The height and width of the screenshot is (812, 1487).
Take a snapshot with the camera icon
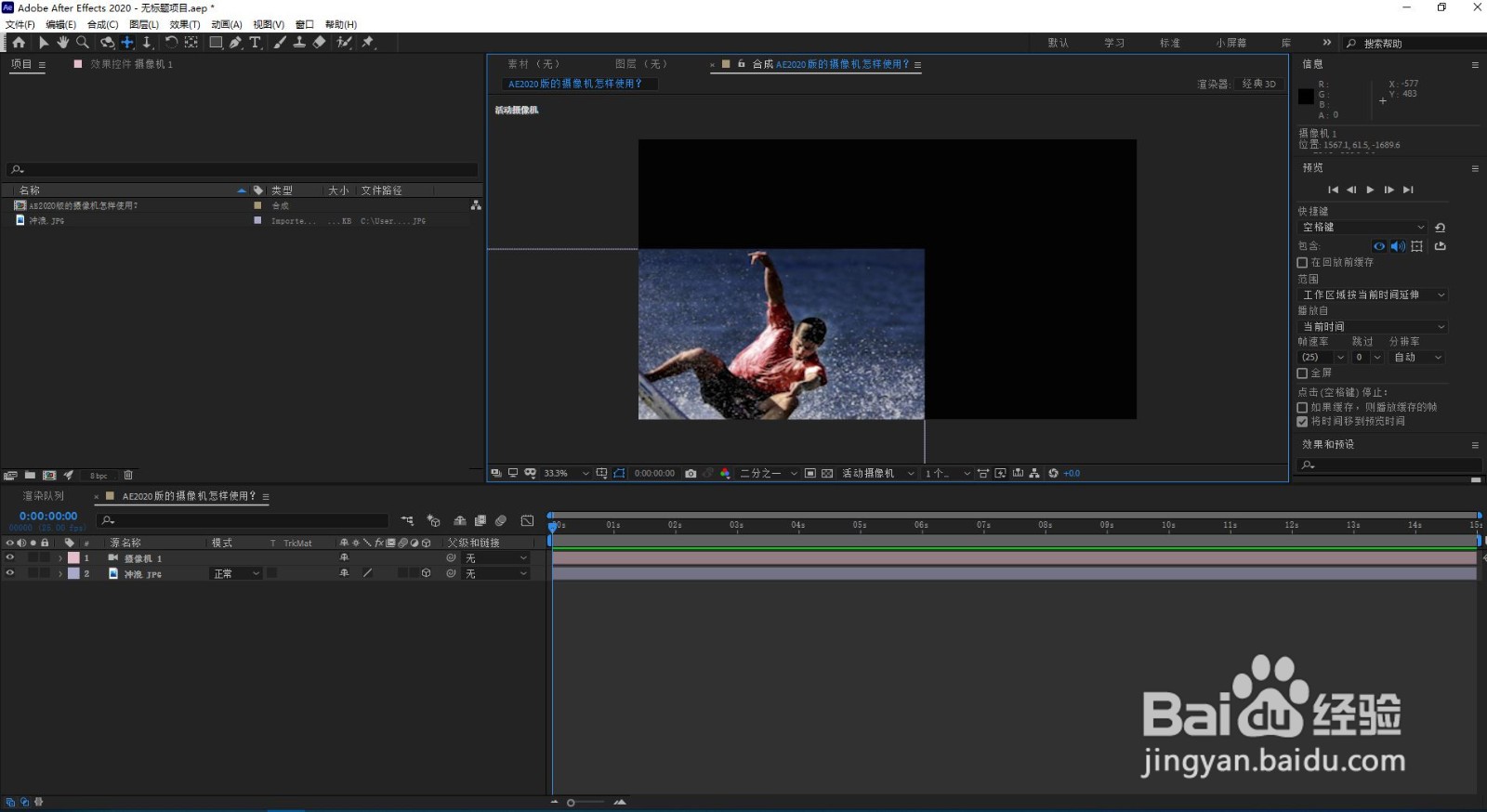(x=691, y=473)
